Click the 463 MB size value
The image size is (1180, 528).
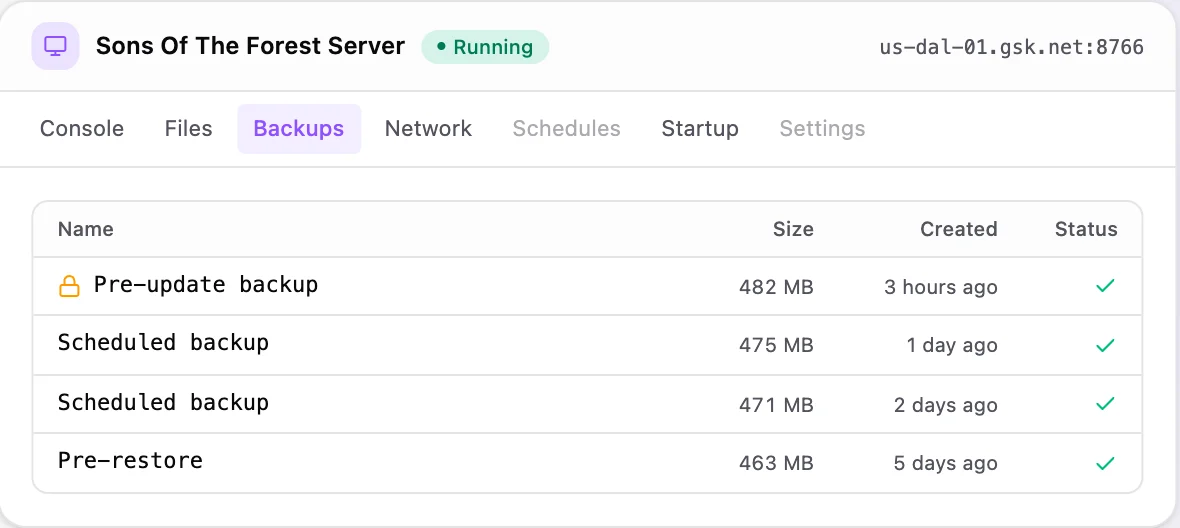(776, 464)
